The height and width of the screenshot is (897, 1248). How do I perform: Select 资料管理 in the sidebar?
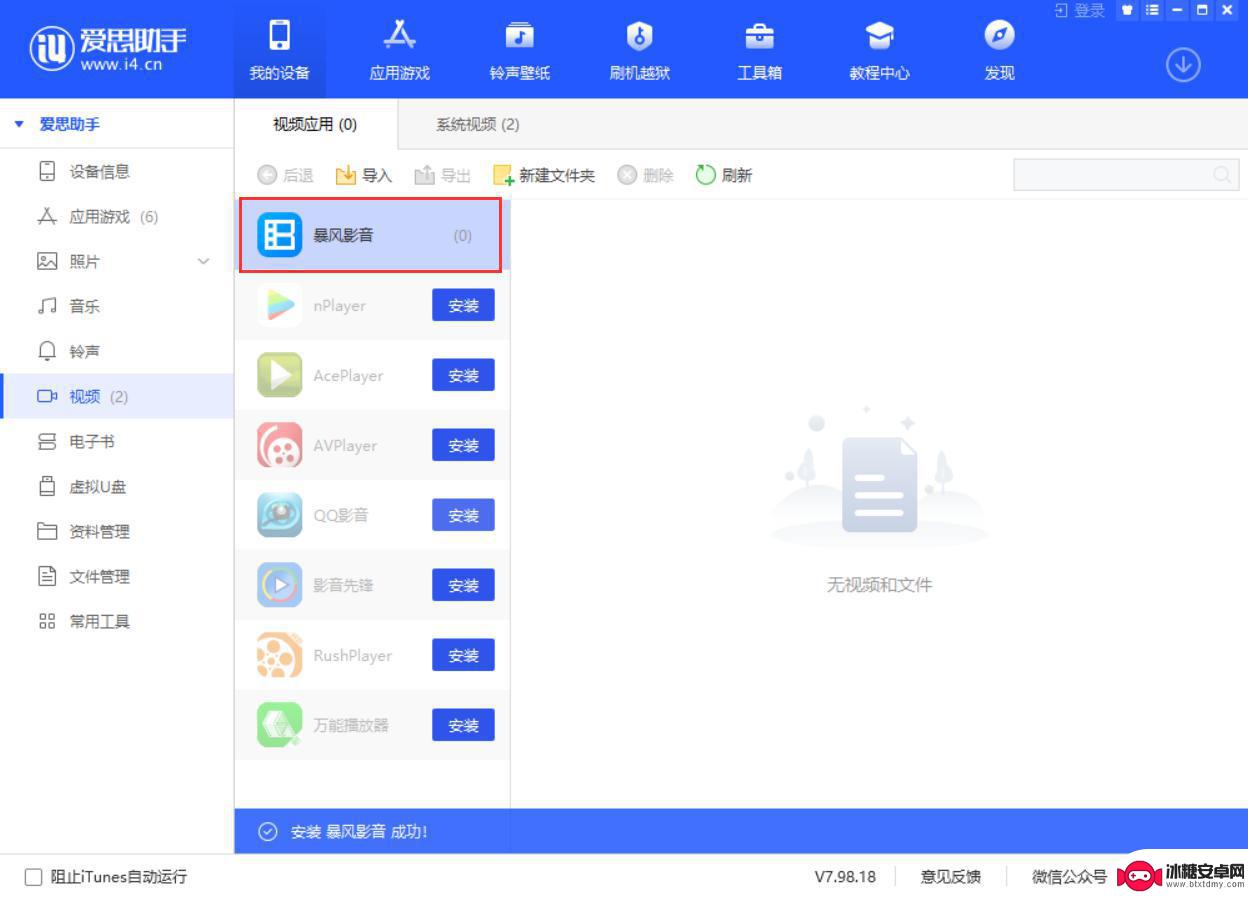click(x=117, y=531)
